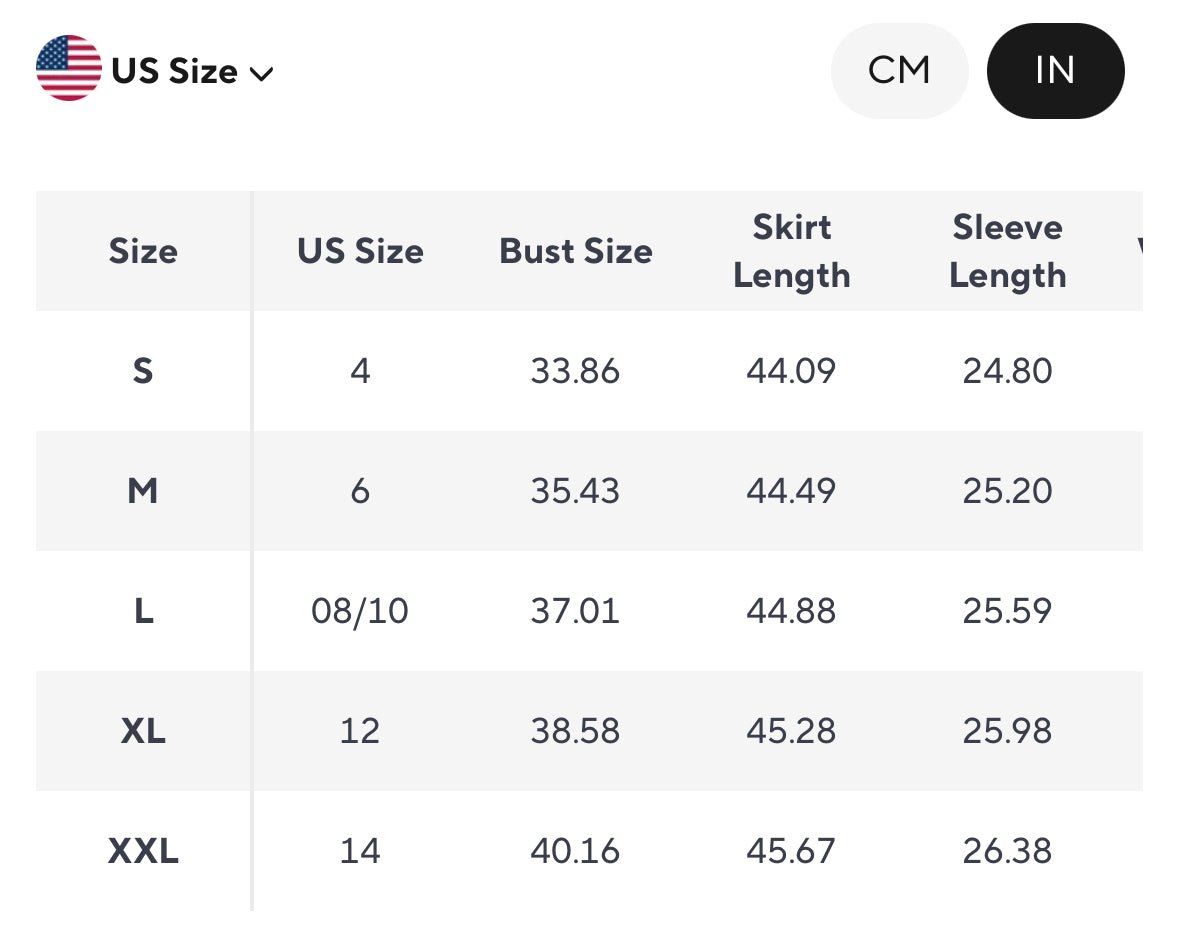
Task: Click the 25.98 sleeve length value
Action: (1007, 731)
